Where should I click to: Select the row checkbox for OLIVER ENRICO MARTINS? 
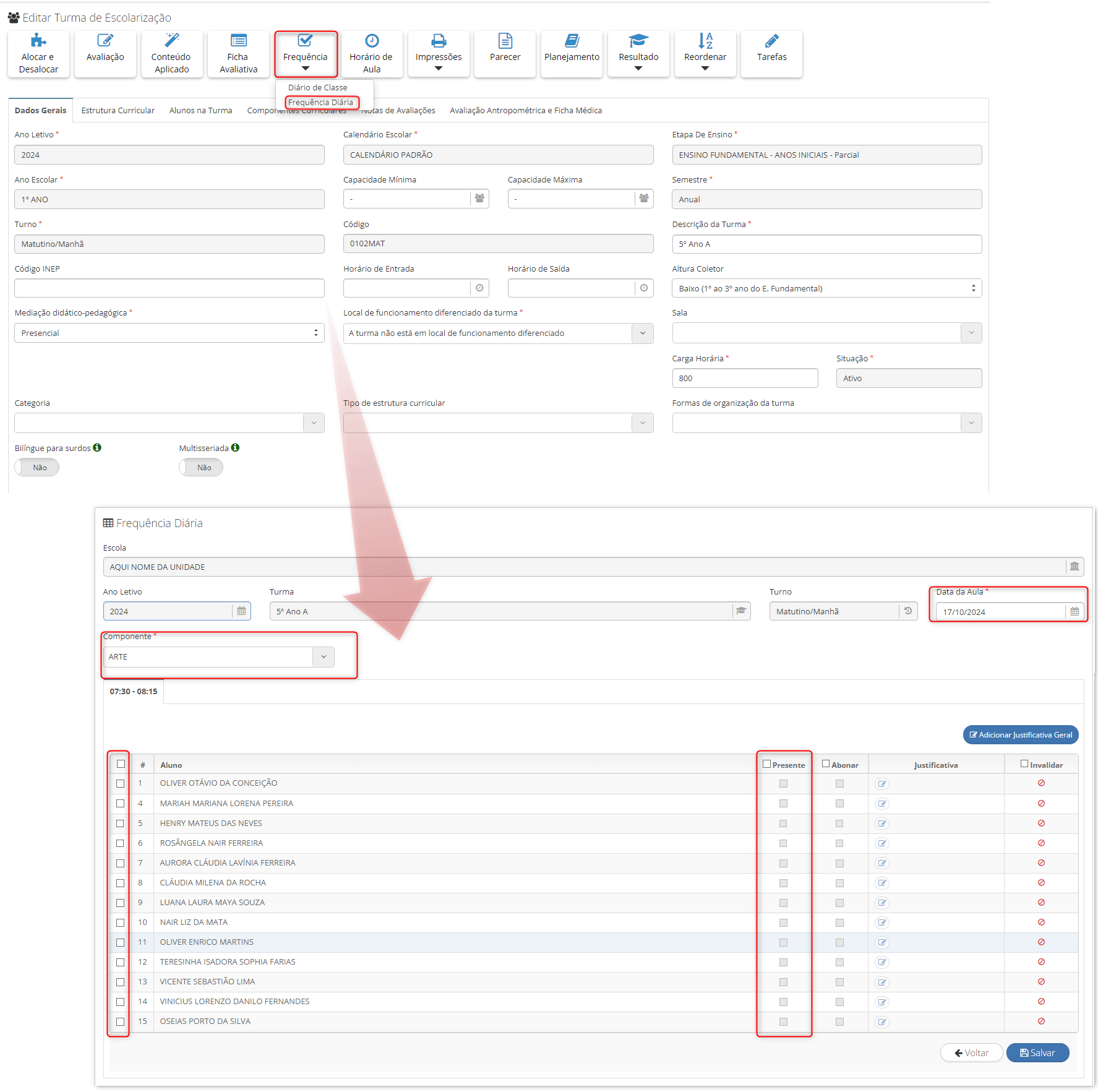(x=121, y=942)
